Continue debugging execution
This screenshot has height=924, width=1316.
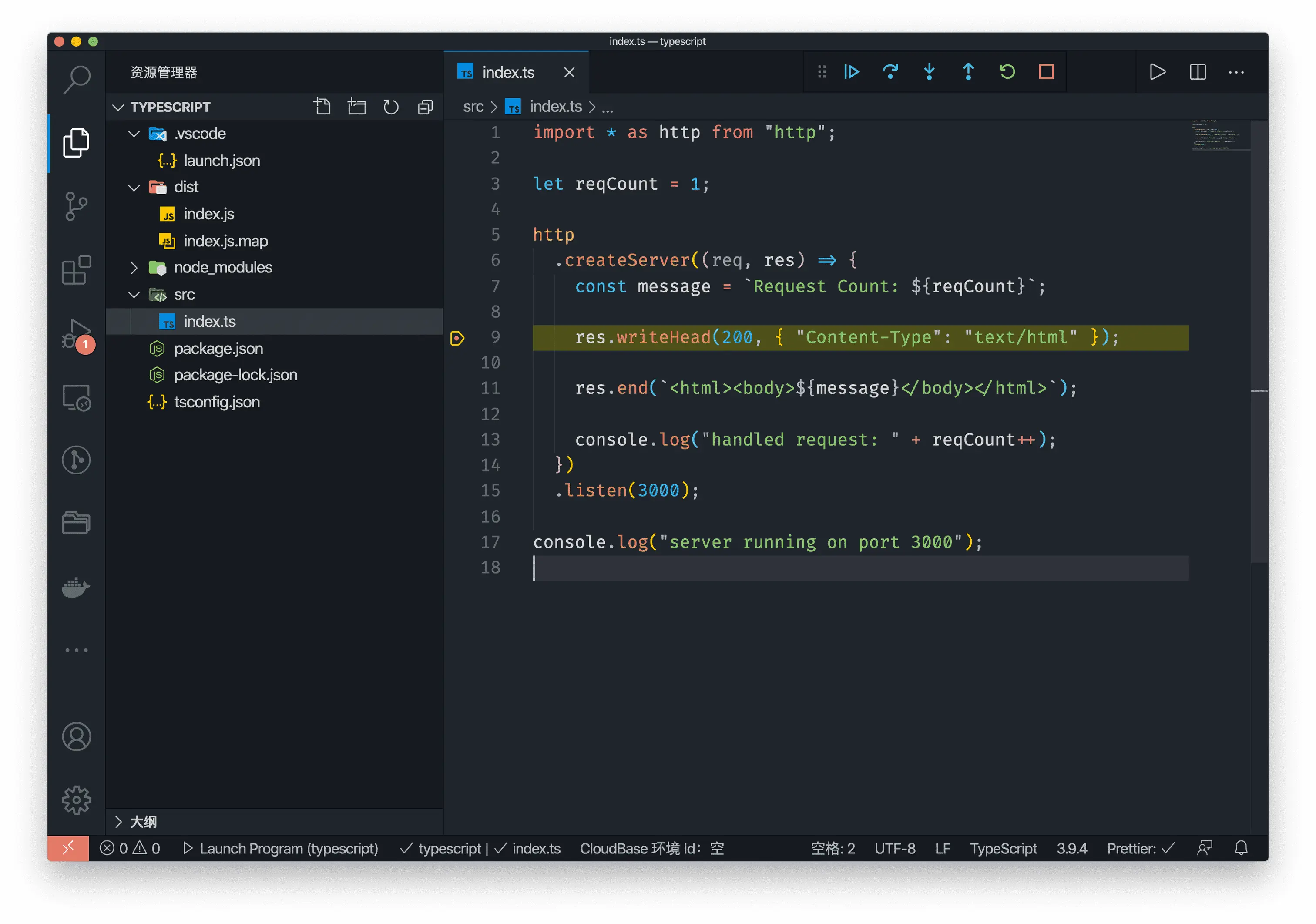pos(852,72)
